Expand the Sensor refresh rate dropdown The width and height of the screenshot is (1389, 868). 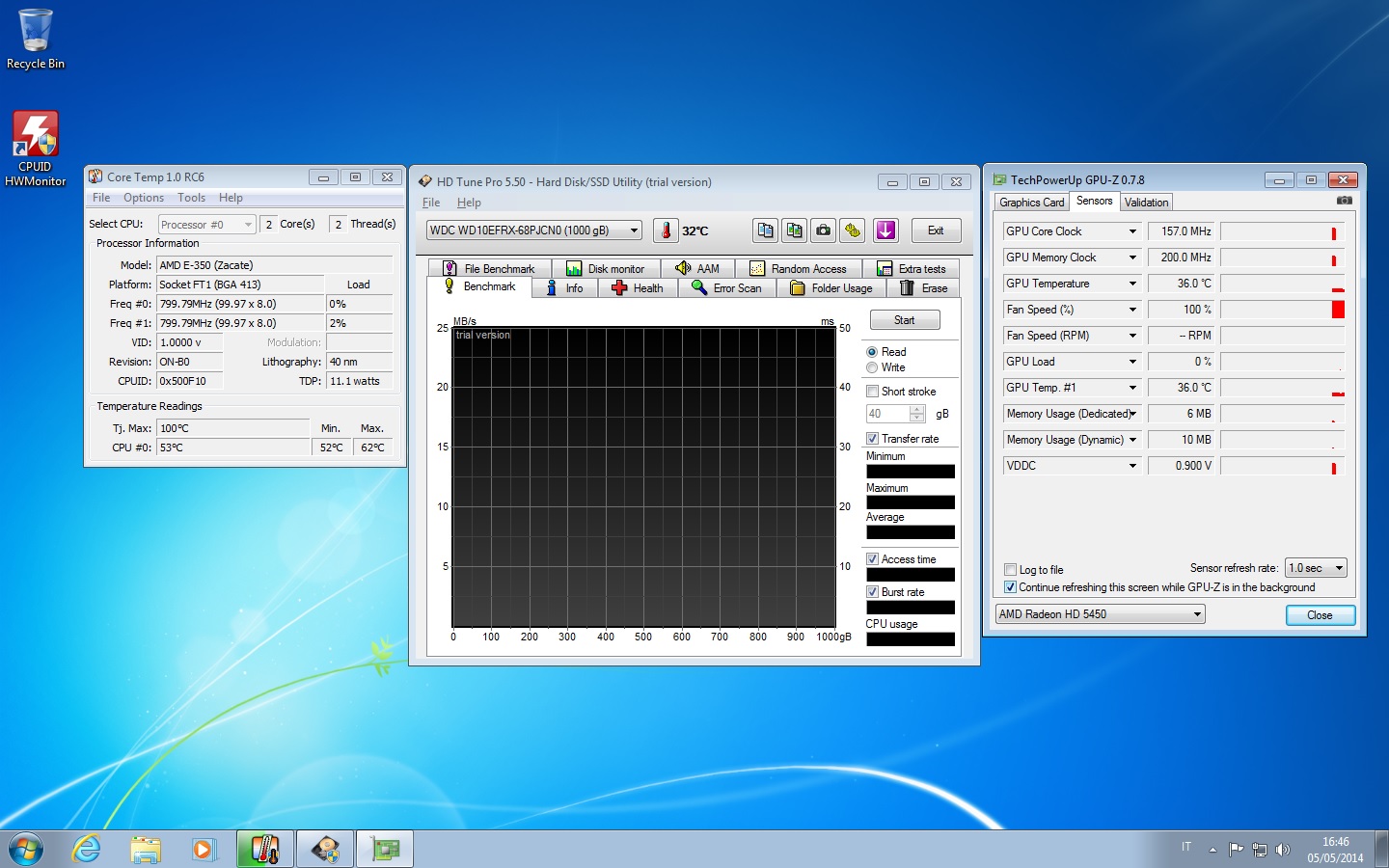point(1317,568)
